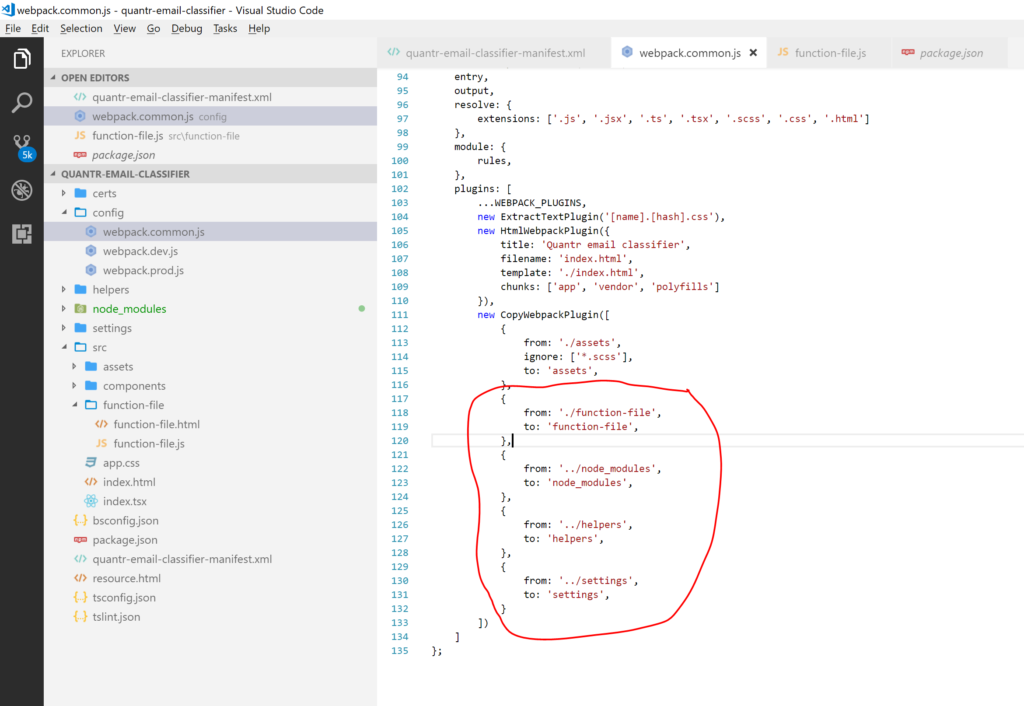
Task: Collapse the function-file folder
Action: coord(74,405)
